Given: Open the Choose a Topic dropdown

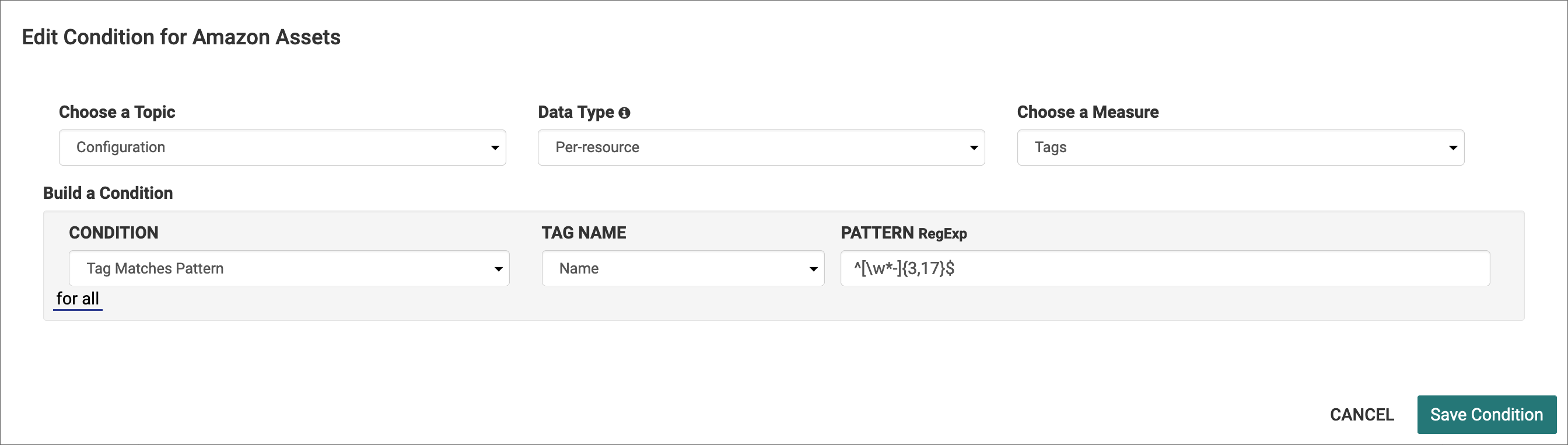Looking at the screenshot, I should pyautogui.click(x=282, y=148).
